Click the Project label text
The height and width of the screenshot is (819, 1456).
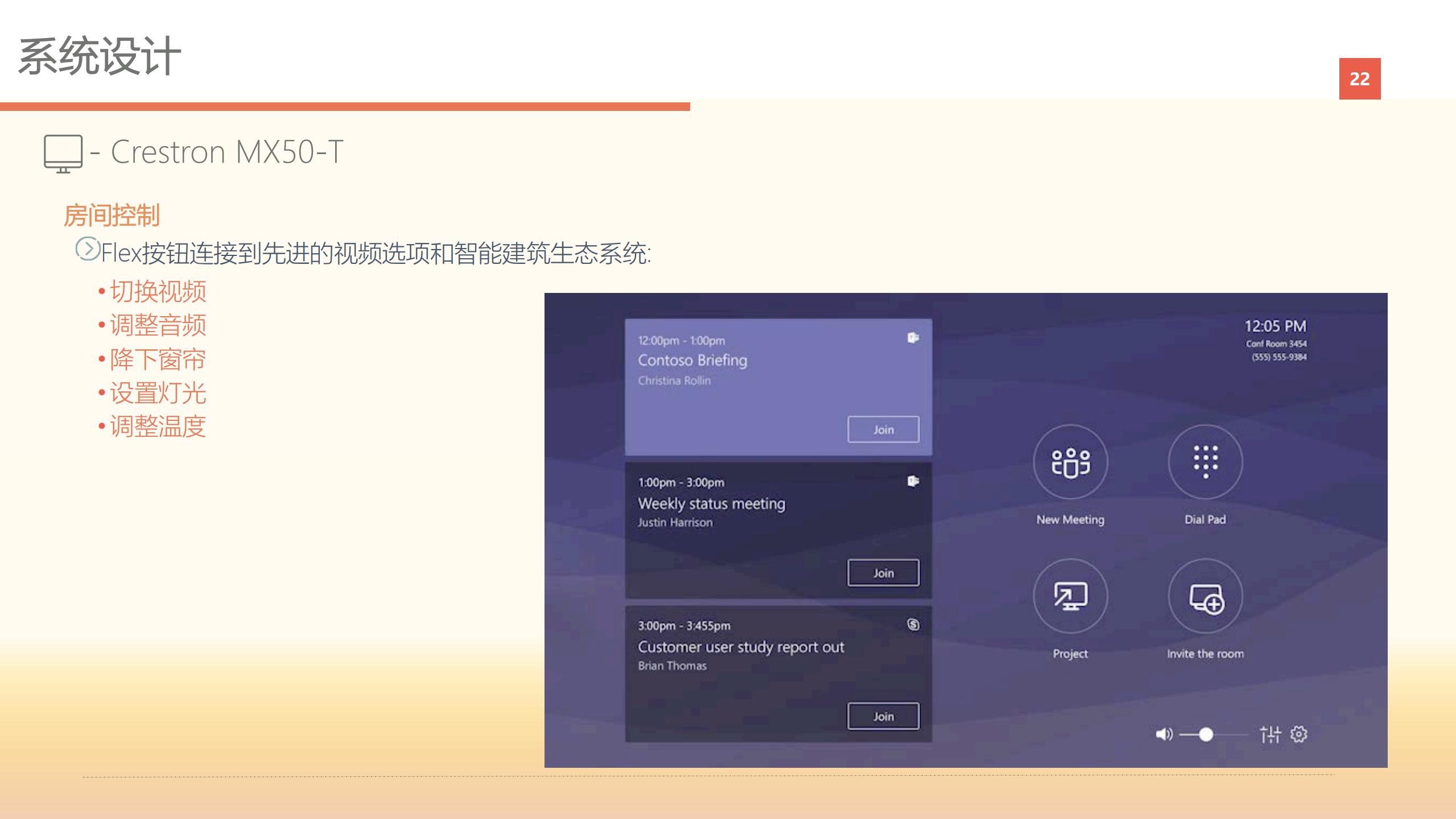[1070, 654]
